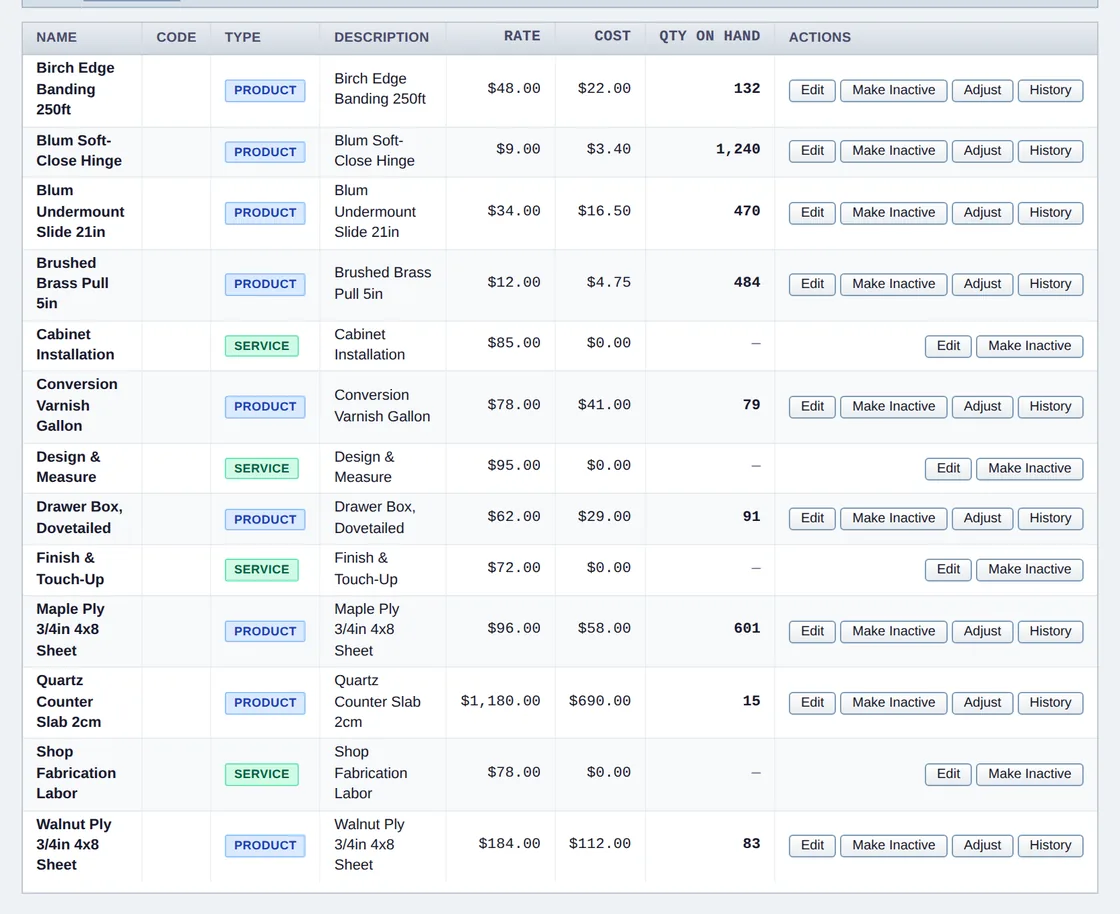Adjust Quartz Counter Slab 2cm quantity
The width and height of the screenshot is (1120, 914).
[982, 703]
